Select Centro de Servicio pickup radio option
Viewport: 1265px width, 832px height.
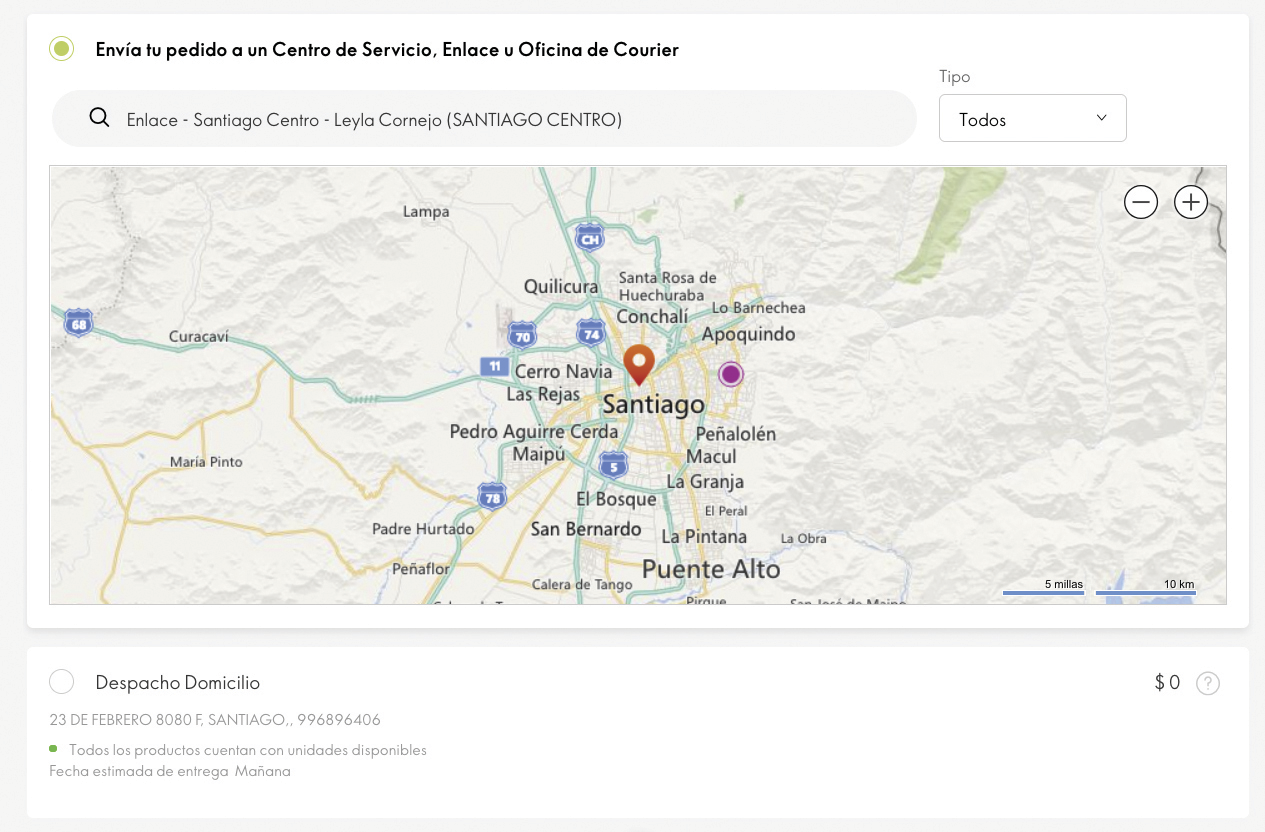(62, 49)
